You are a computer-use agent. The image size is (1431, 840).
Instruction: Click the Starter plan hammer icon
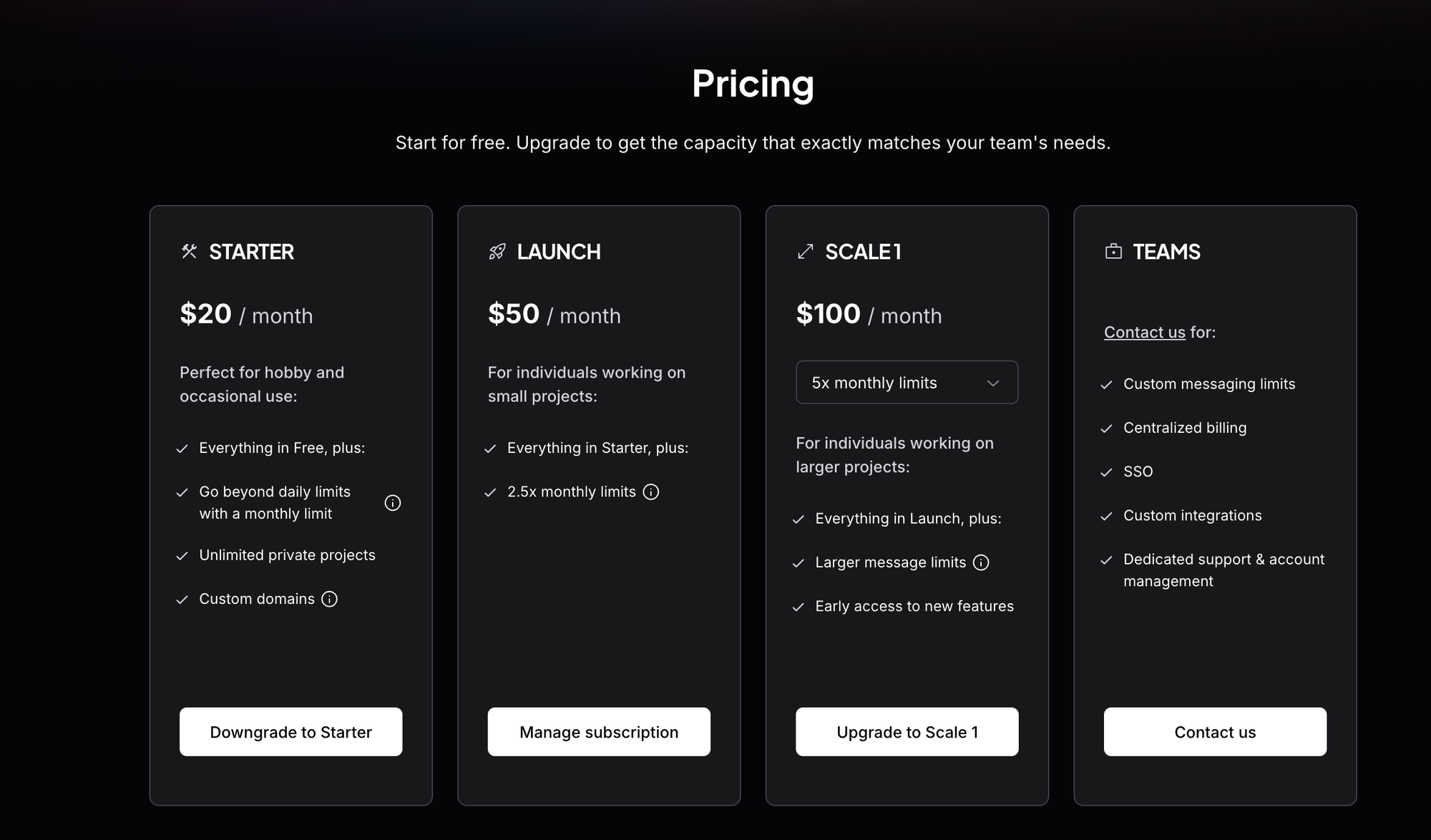point(189,251)
